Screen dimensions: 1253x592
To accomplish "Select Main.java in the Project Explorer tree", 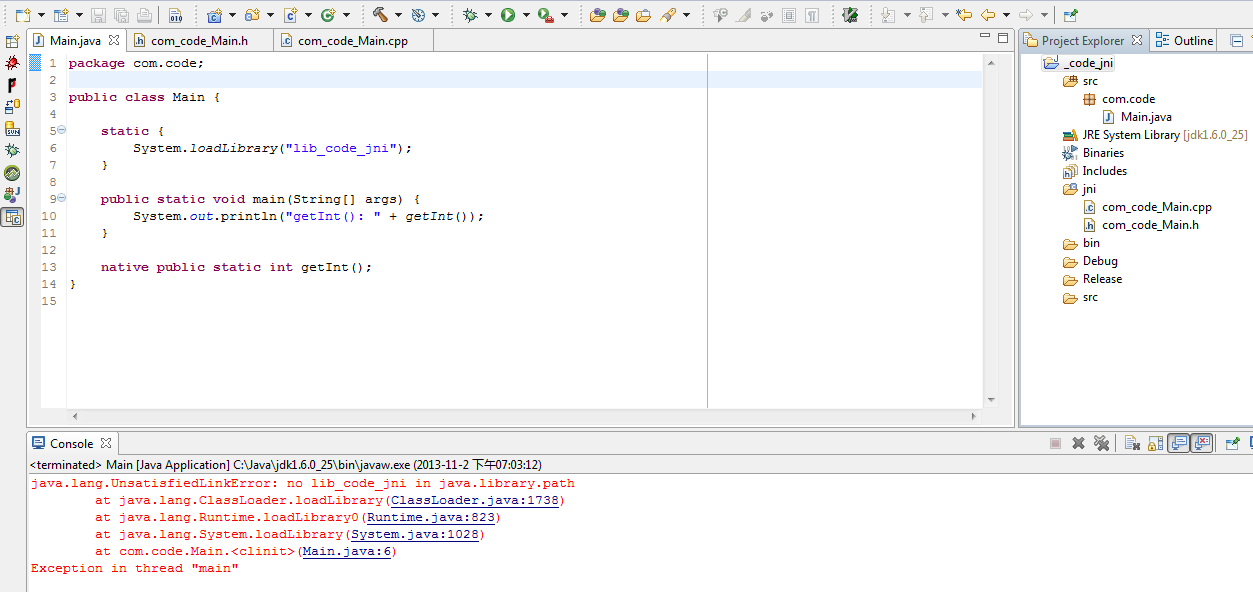I will [1137, 117].
